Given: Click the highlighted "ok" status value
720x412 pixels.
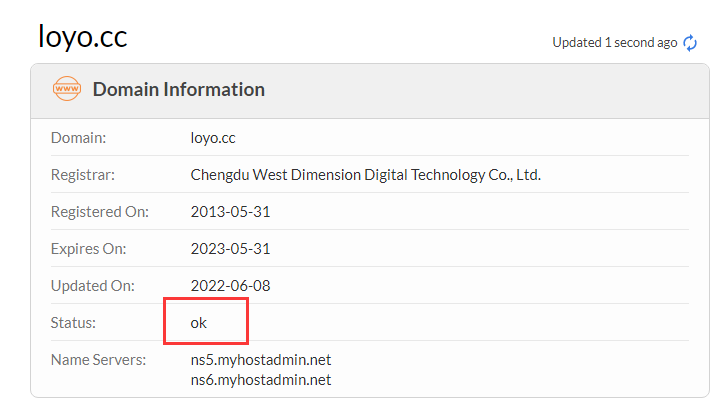Looking at the screenshot, I should (199, 323).
